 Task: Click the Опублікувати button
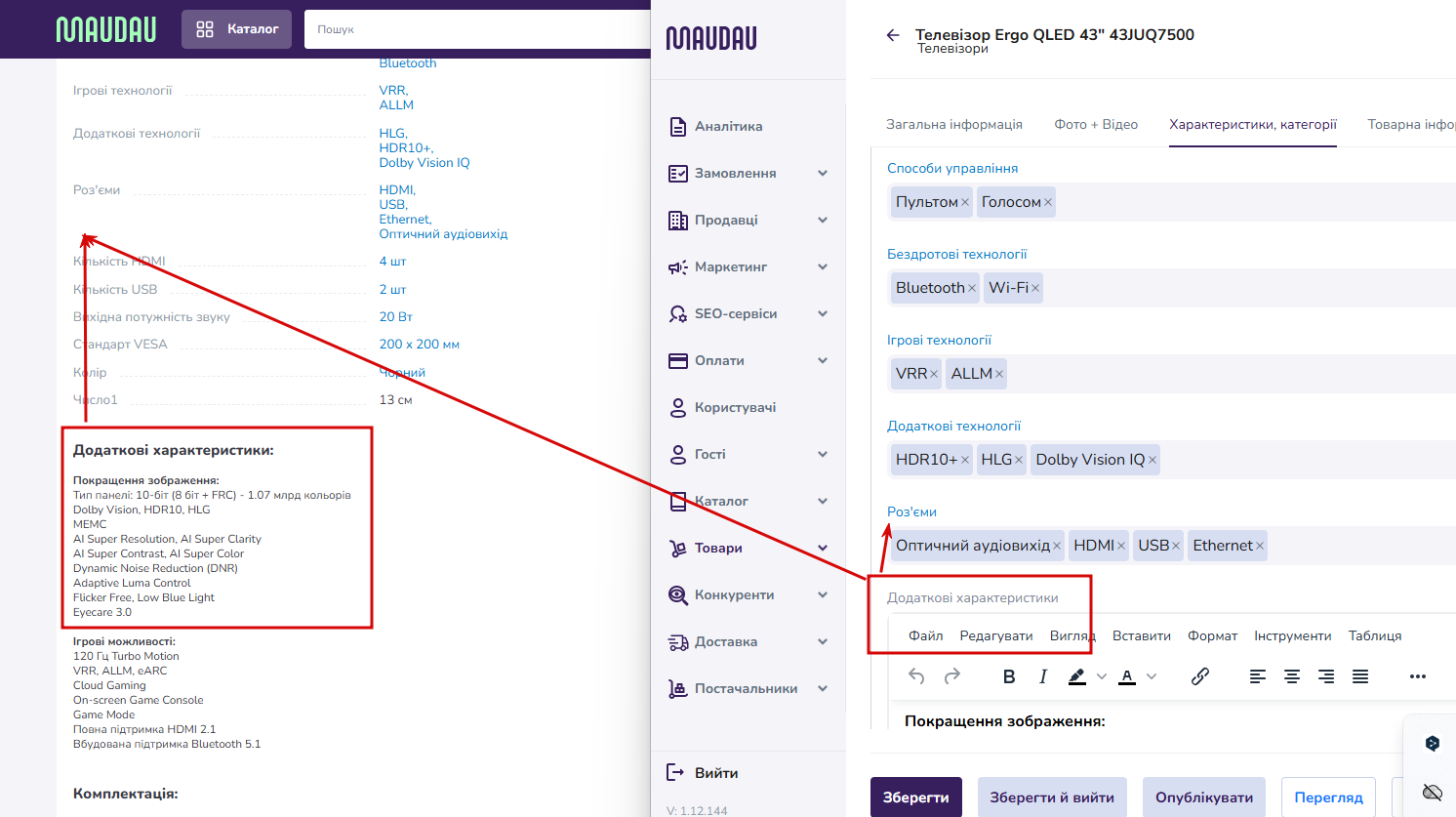tap(1204, 797)
